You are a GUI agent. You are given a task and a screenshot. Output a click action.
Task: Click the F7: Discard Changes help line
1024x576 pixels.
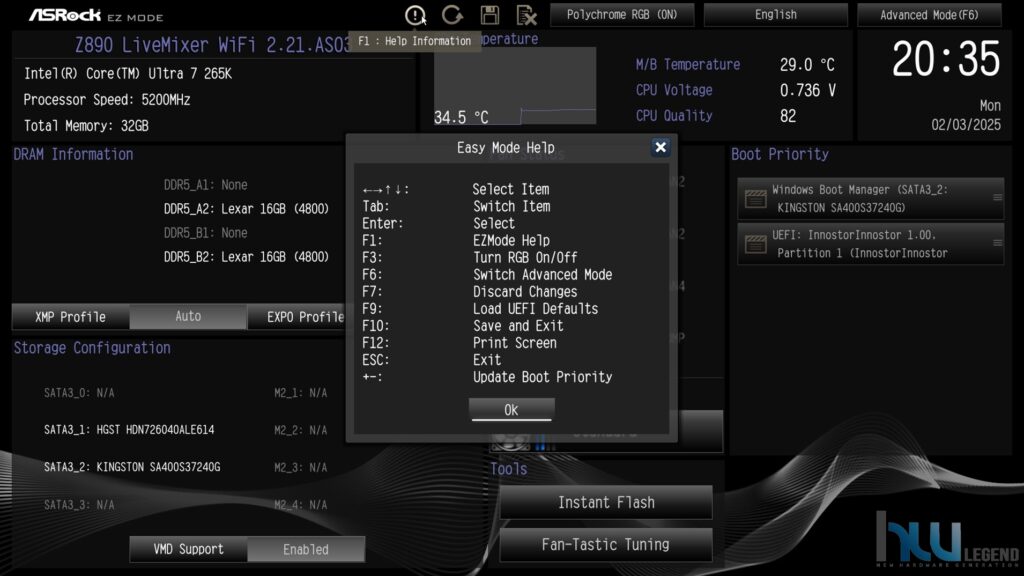(x=470, y=291)
